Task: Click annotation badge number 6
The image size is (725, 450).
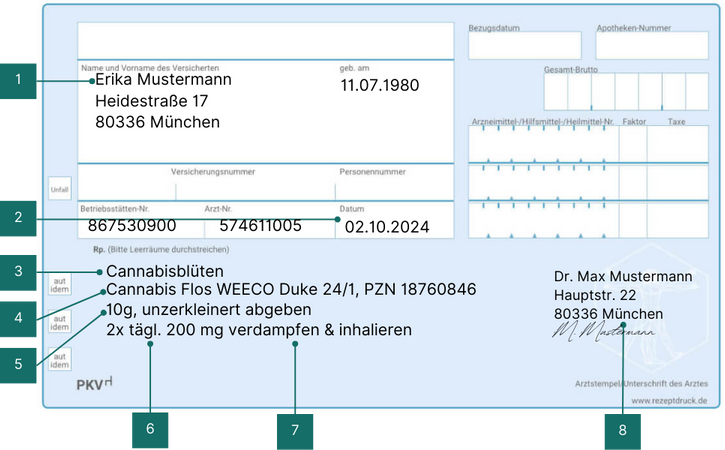Action: 150,429
